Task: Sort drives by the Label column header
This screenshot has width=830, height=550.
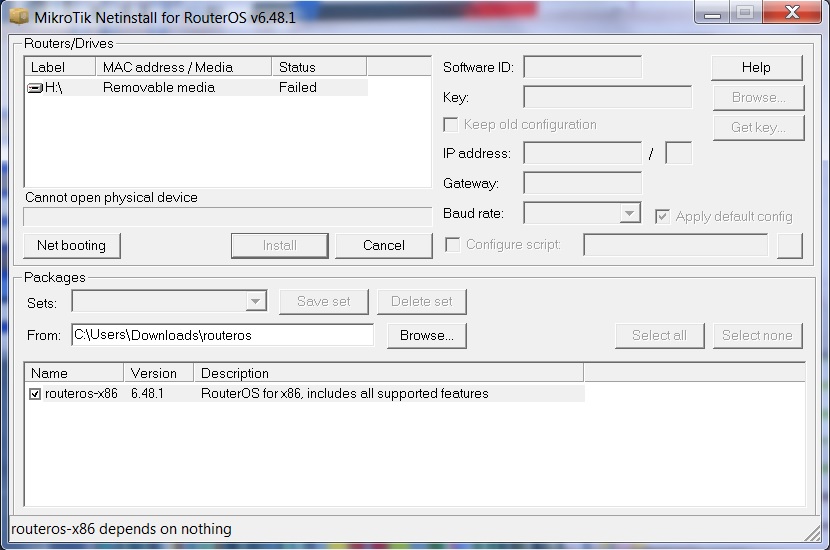Action: pyautogui.click(x=60, y=67)
